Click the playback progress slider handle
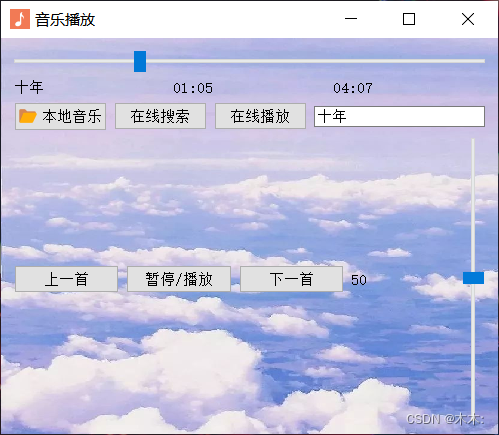 (x=140, y=61)
